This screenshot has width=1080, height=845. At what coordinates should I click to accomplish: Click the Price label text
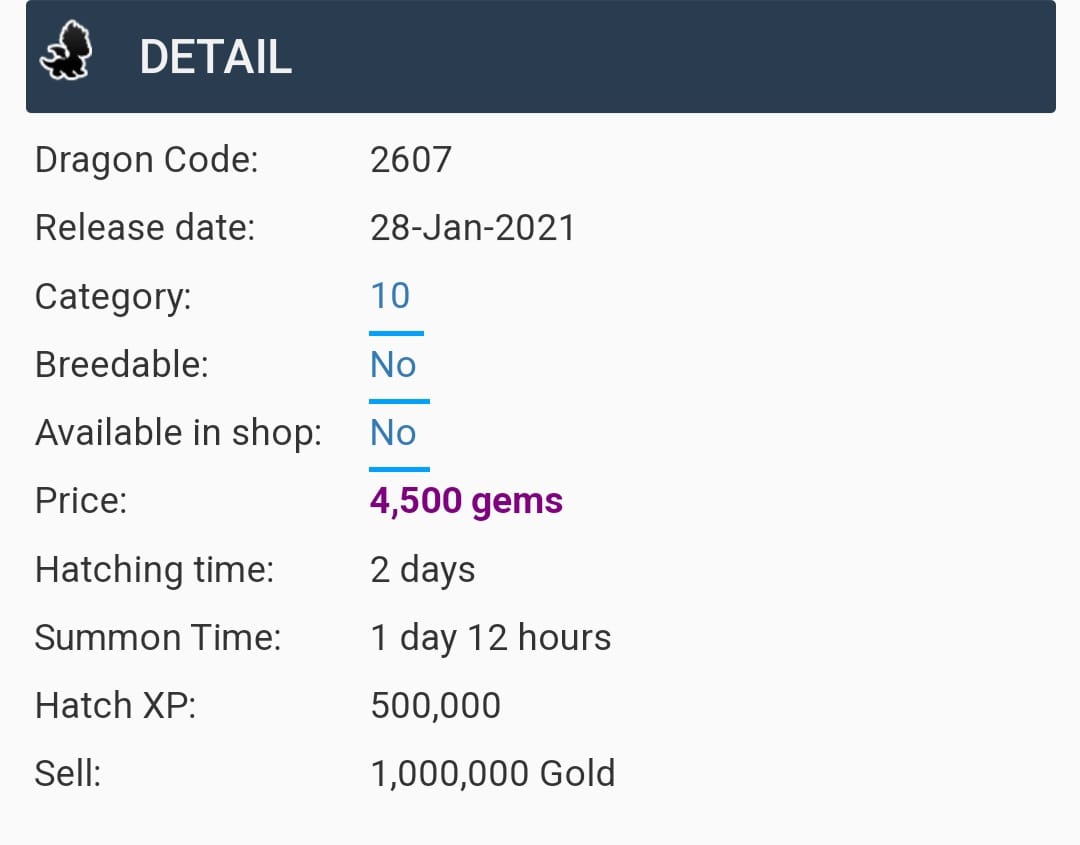click(x=81, y=501)
